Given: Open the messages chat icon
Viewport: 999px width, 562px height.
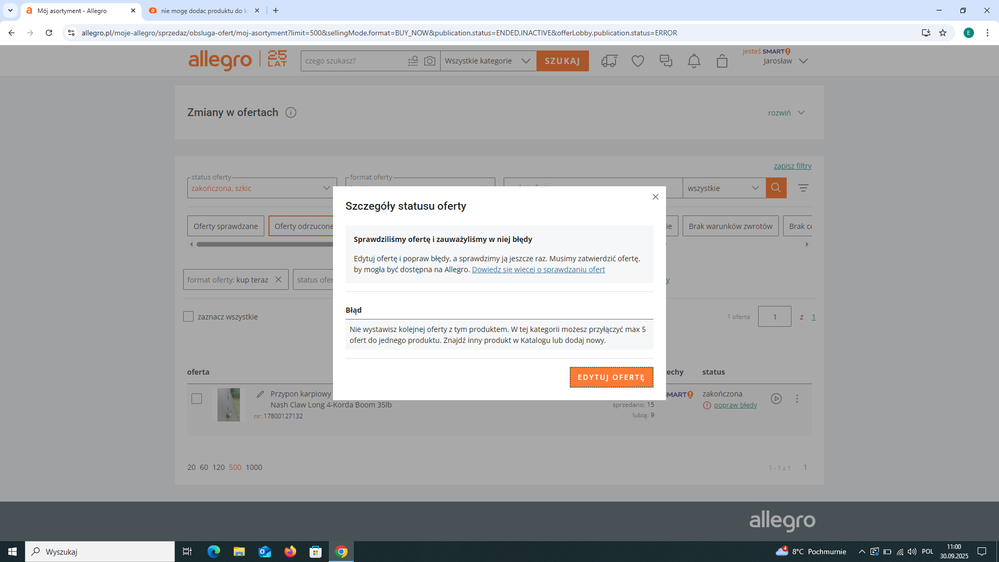Looking at the screenshot, I should (x=665, y=61).
